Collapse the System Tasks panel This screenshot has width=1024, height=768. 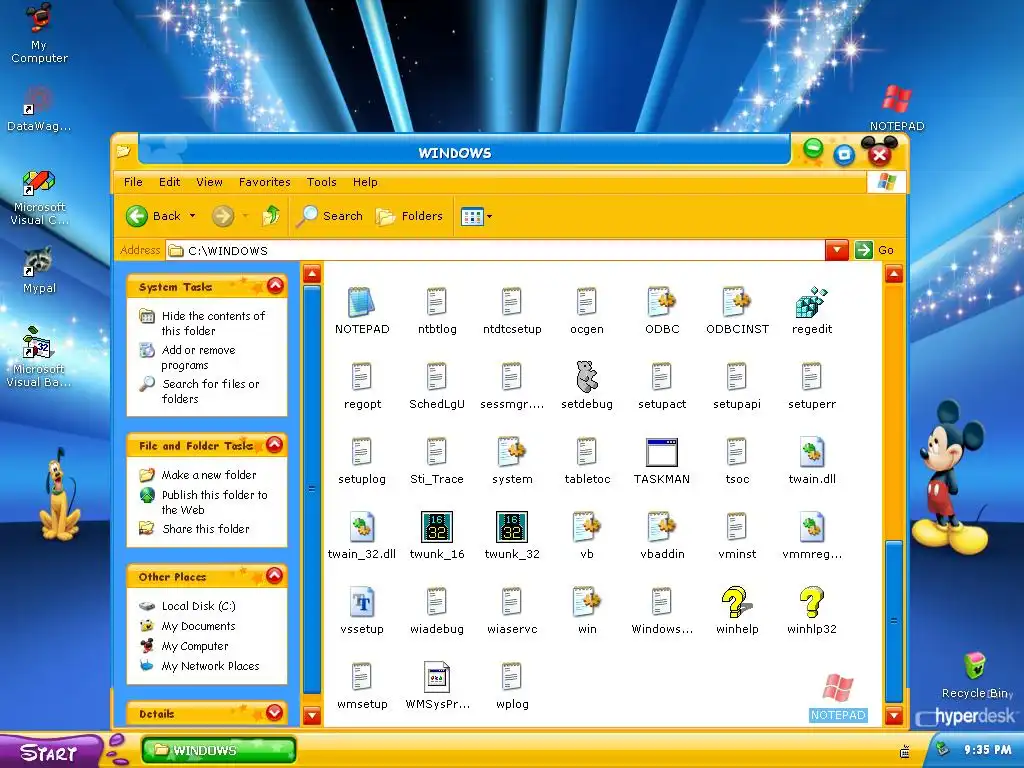276,286
